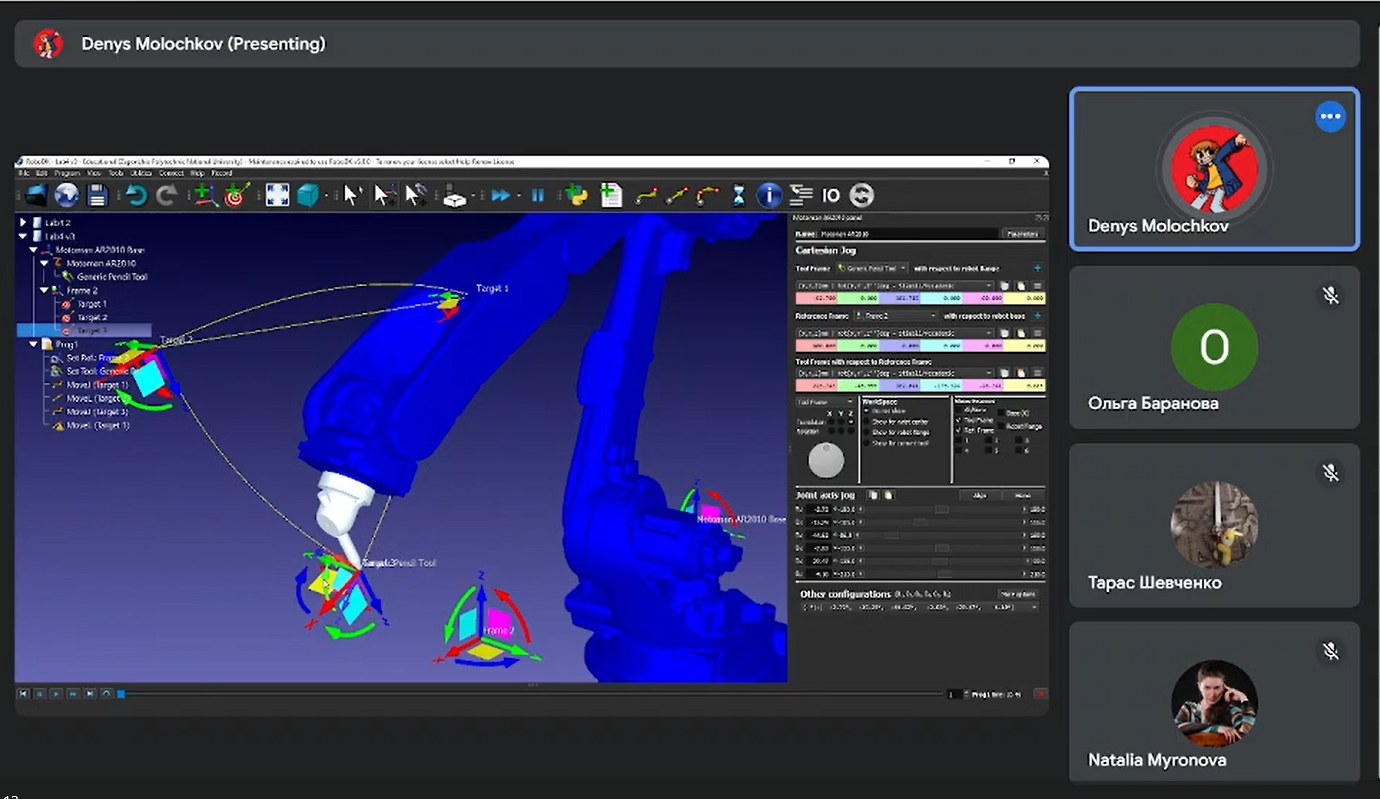Viewport: 1380px width, 799px height.
Task: Open the Tools menu in the menu bar
Action: [116, 173]
